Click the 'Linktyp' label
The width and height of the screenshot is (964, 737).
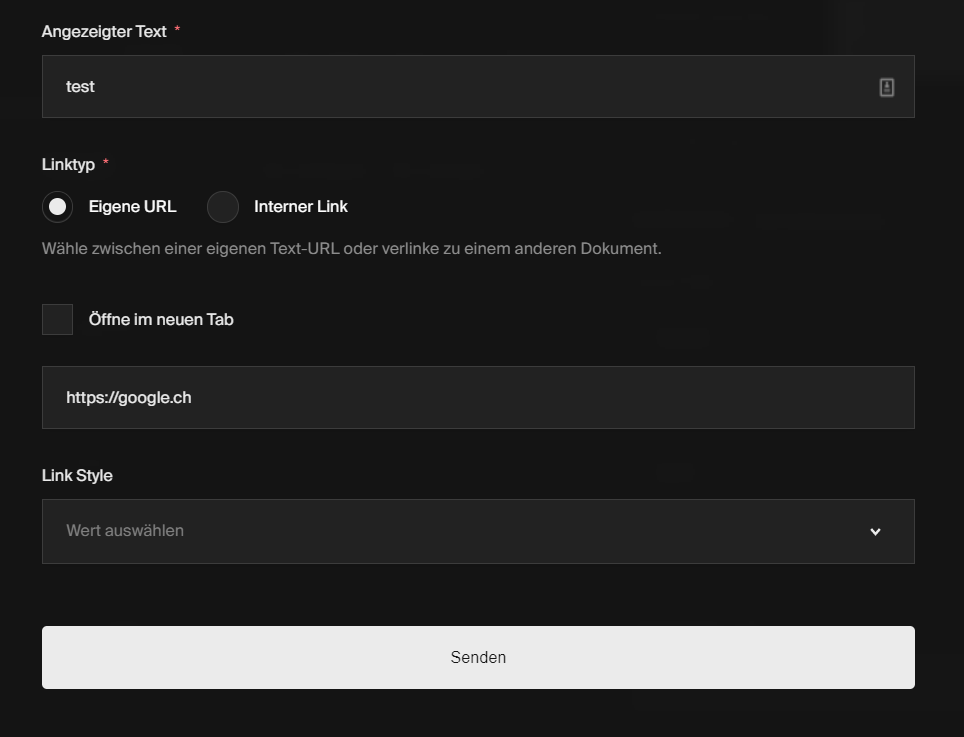[x=68, y=164]
